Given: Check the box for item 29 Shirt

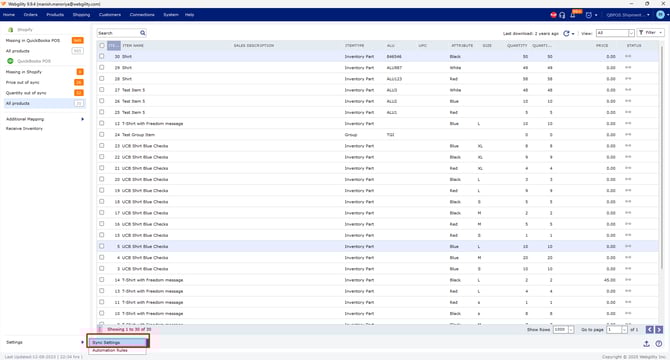Looking at the screenshot, I should pyautogui.click(x=102, y=67).
